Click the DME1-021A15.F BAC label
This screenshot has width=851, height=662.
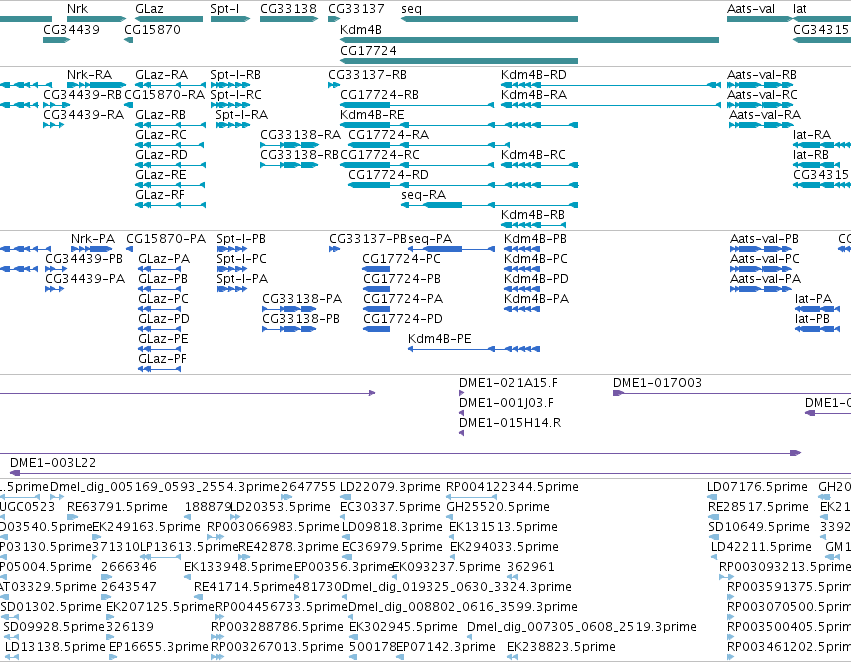pyautogui.click(x=509, y=383)
